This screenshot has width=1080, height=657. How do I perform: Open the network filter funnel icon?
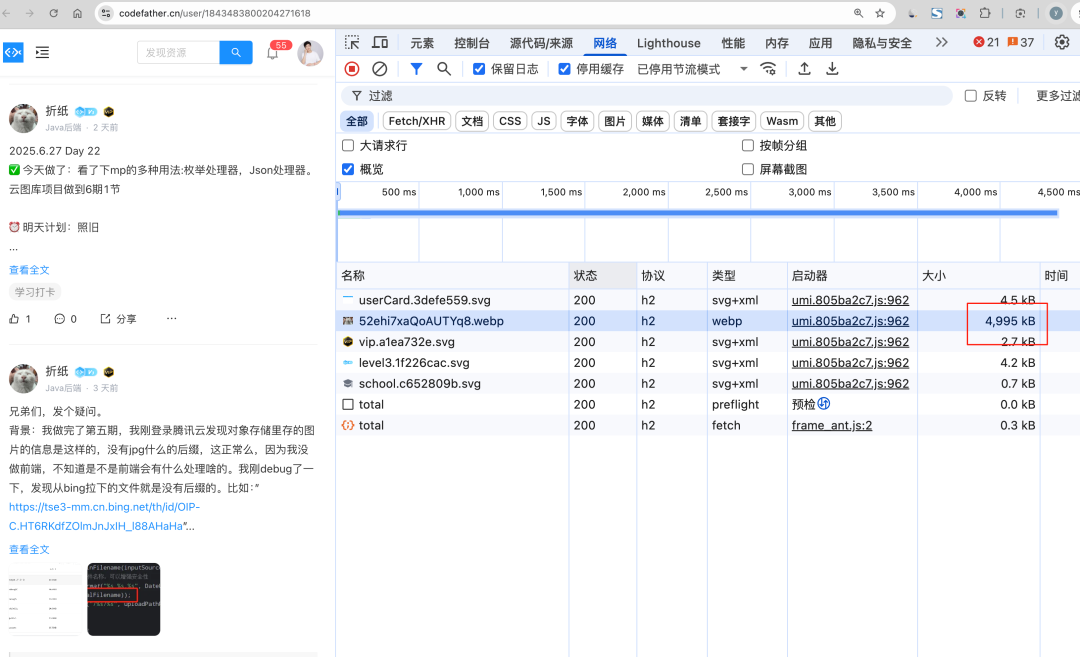(417, 68)
